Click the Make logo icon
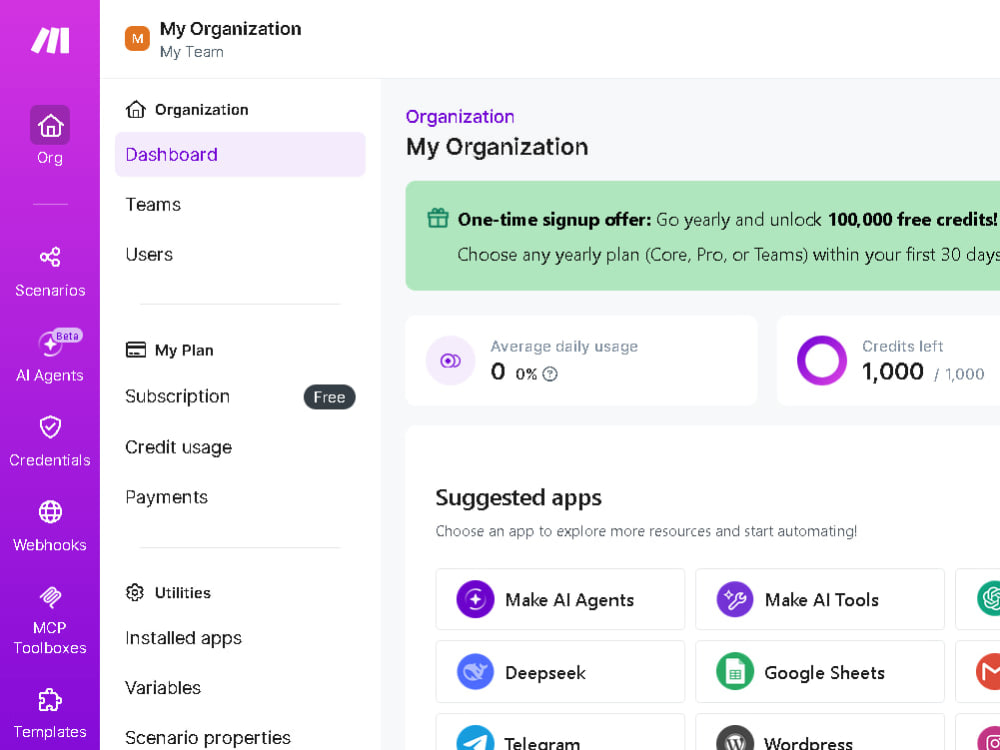This screenshot has width=1000, height=750. click(x=50, y=40)
